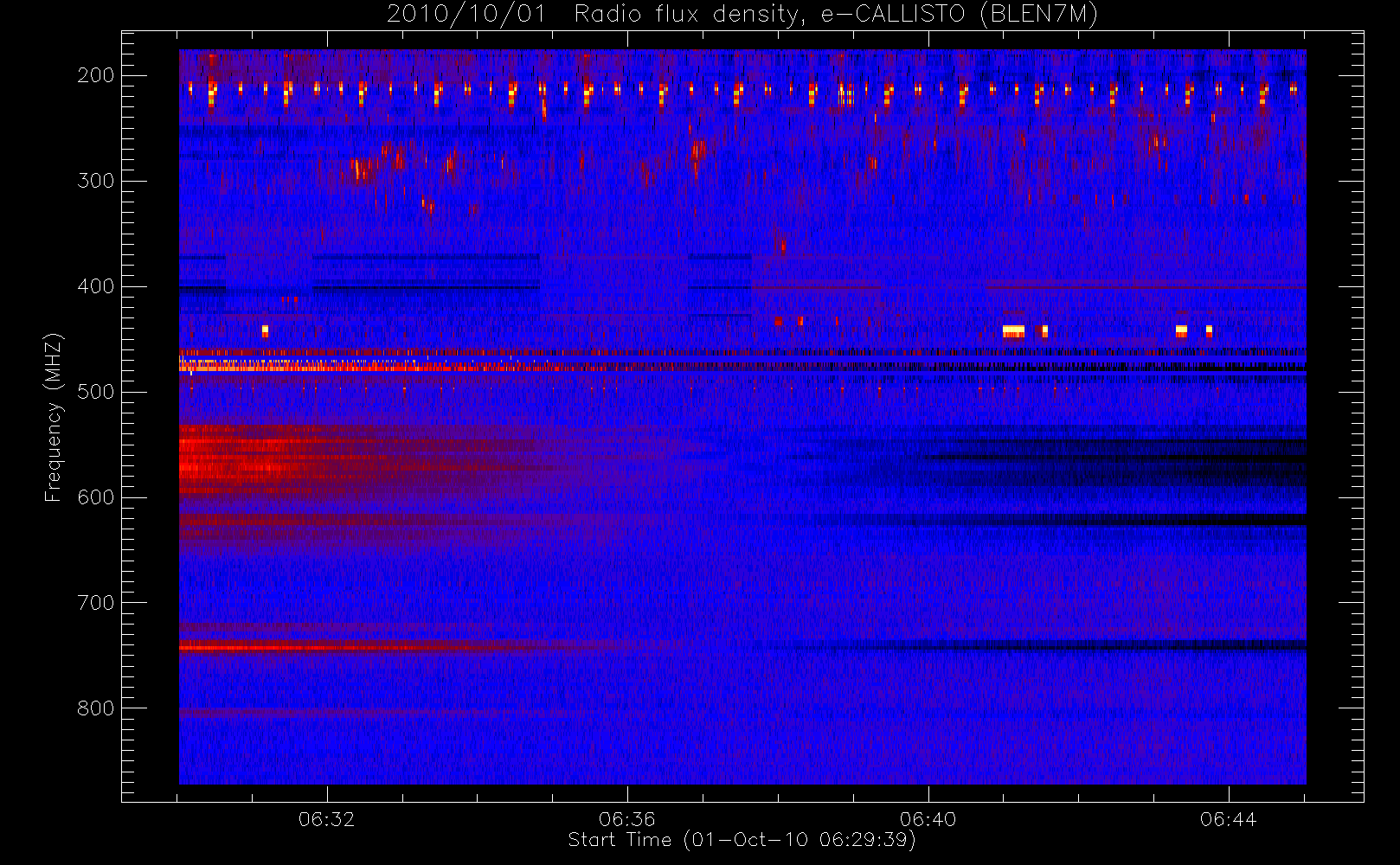Click the 700 frequency tick label

(x=96, y=603)
